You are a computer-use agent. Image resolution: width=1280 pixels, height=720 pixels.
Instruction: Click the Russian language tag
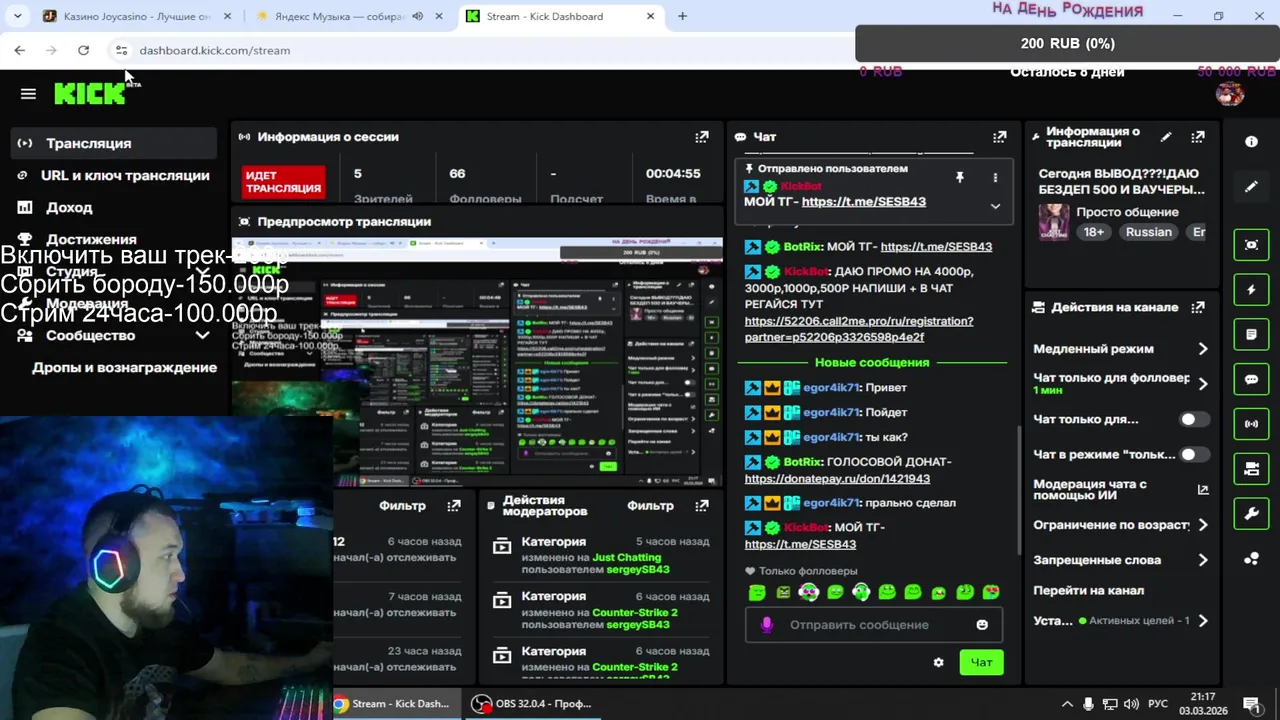tap(1149, 232)
